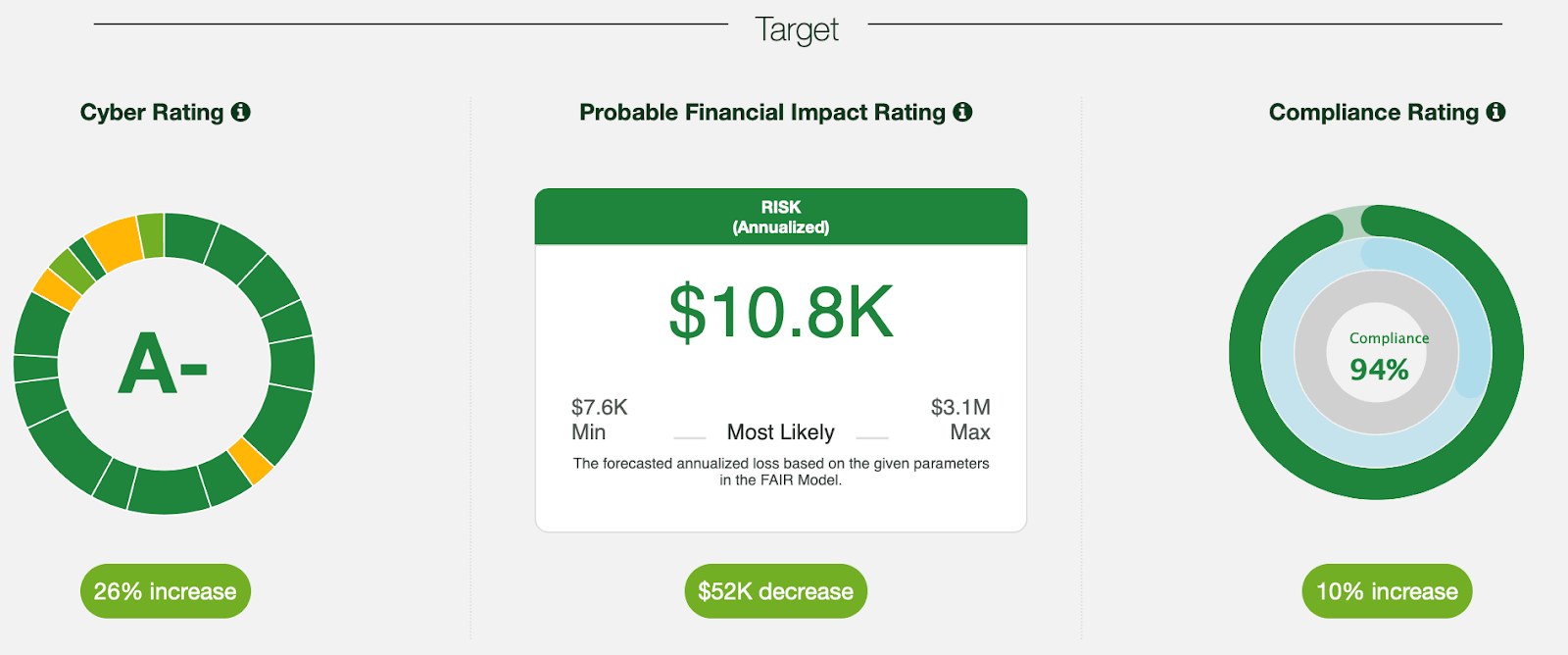Select the Most Likely label on the risk scale
Image resolution: width=1568 pixels, height=655 pixels.
780,431
